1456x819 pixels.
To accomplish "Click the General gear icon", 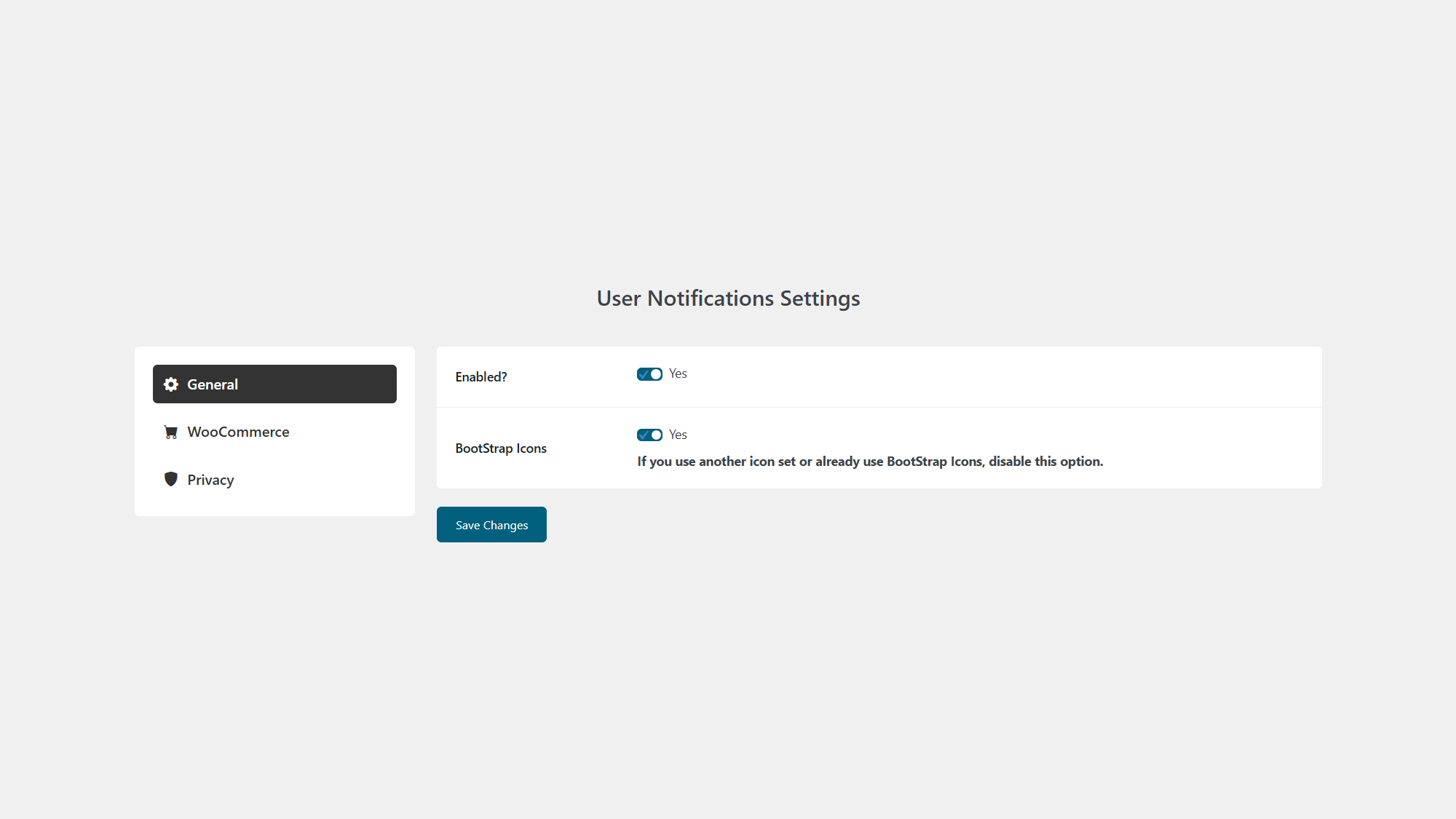I will (x=171, y=384).
